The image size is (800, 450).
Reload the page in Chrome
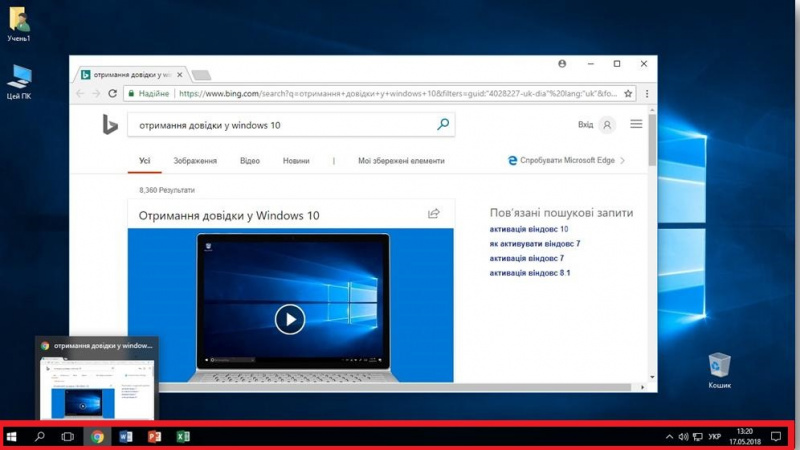(113, 93)
